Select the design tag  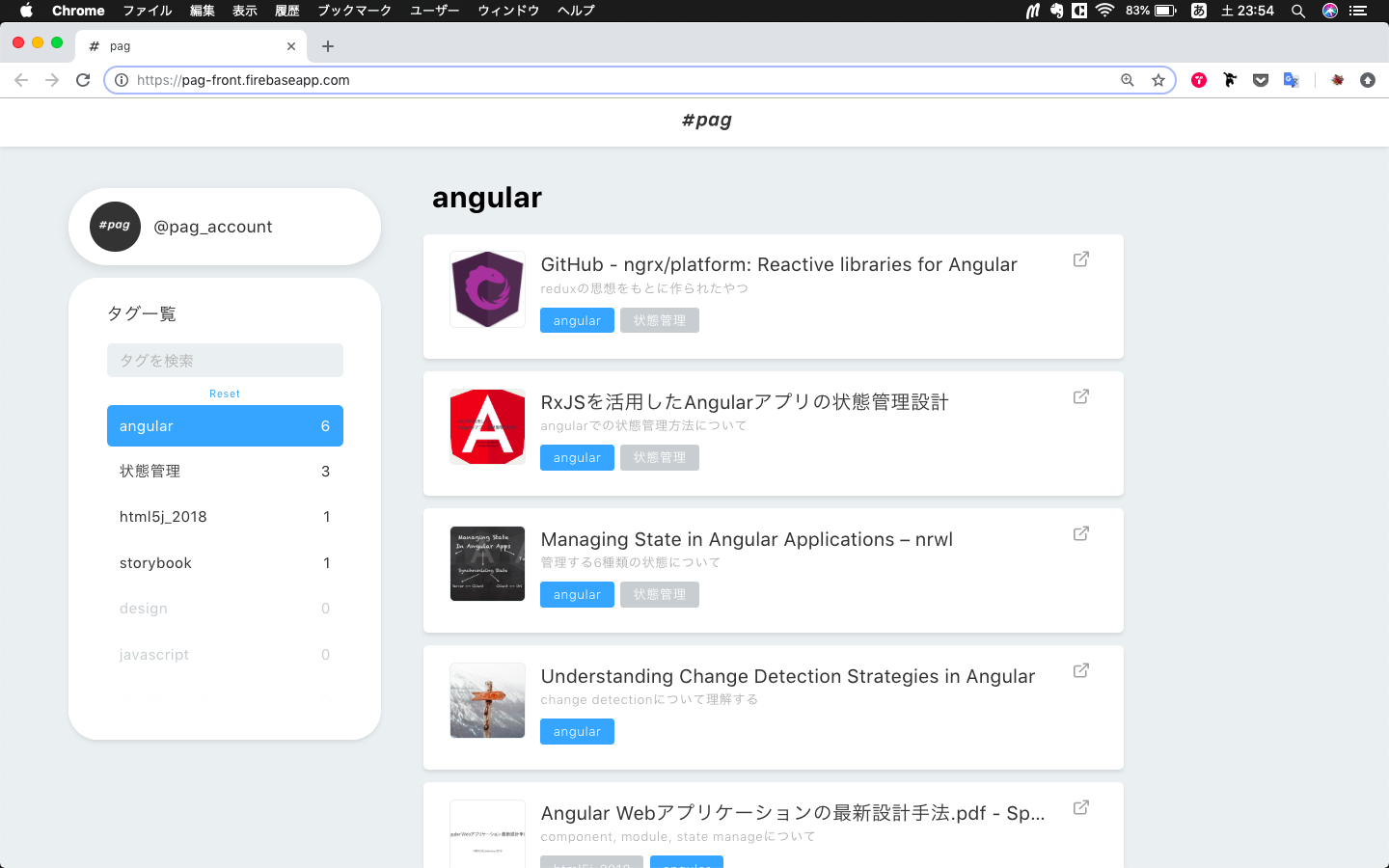[225, 609]
